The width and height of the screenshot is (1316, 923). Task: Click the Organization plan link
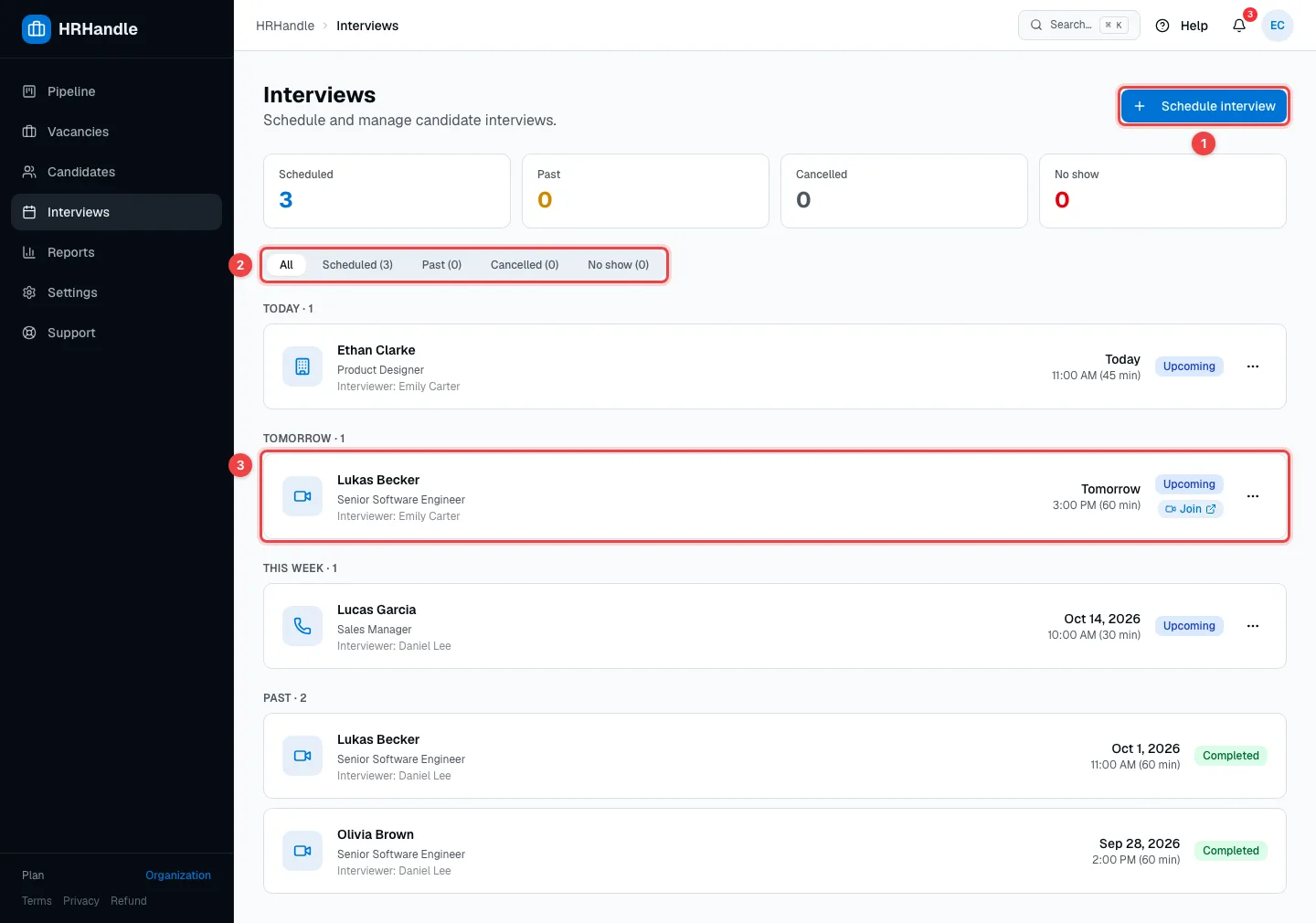[x=178, y=875]
